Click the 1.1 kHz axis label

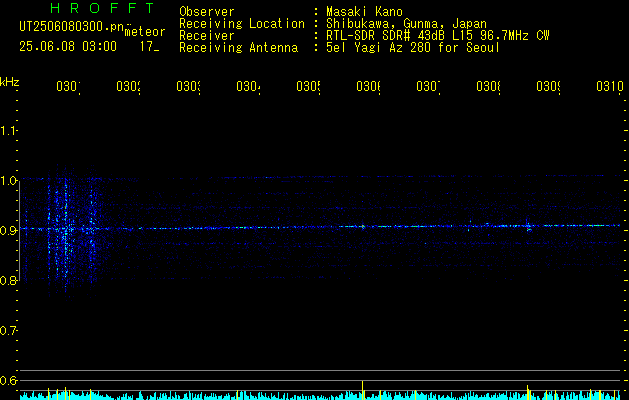point(8,131)
